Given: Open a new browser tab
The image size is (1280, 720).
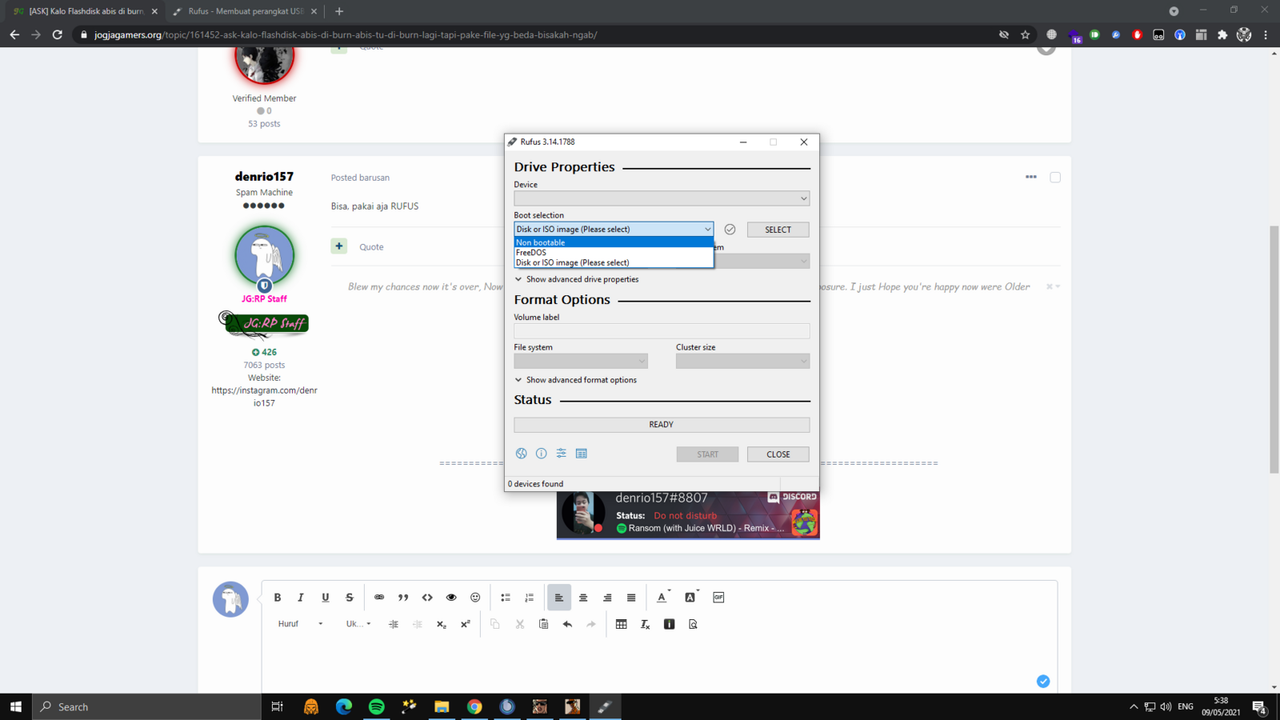Looking at the screenshot, I should pos(339,11).
